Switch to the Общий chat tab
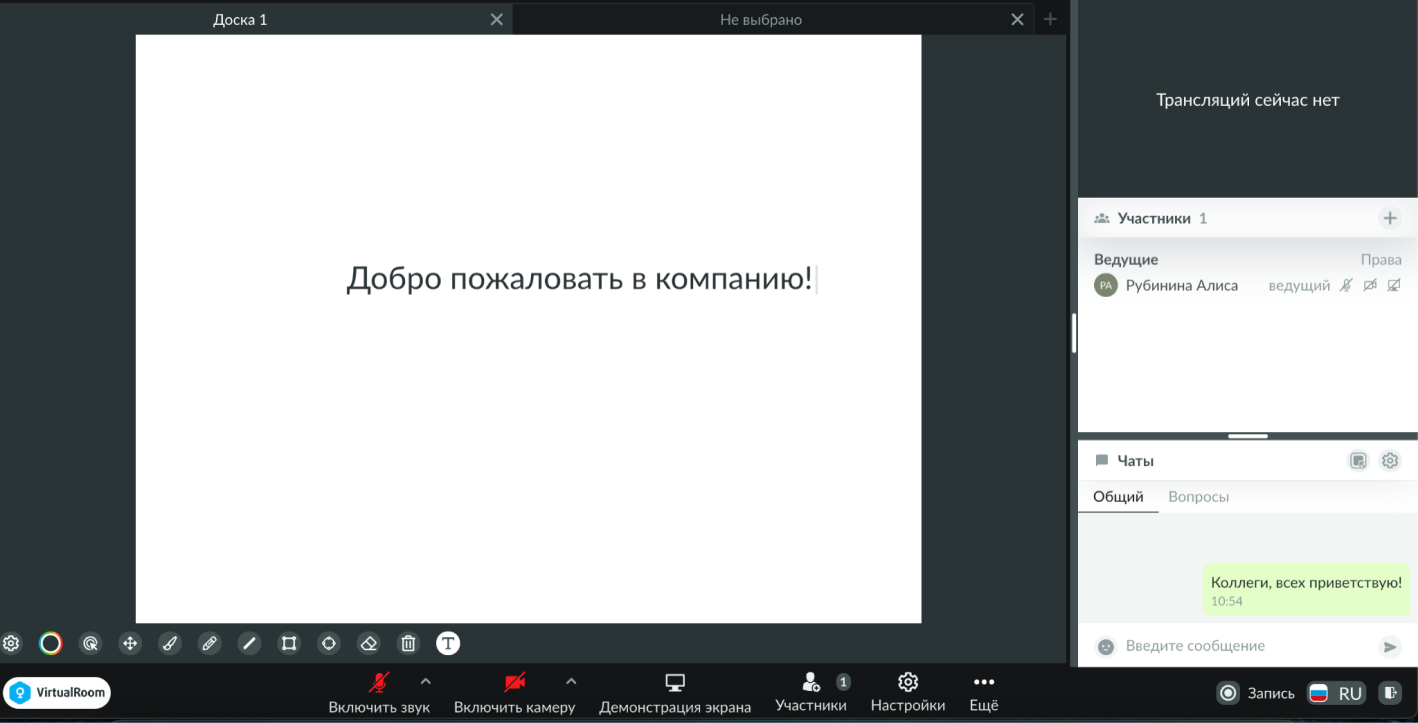The image size is (1418, 723). 1118,497
